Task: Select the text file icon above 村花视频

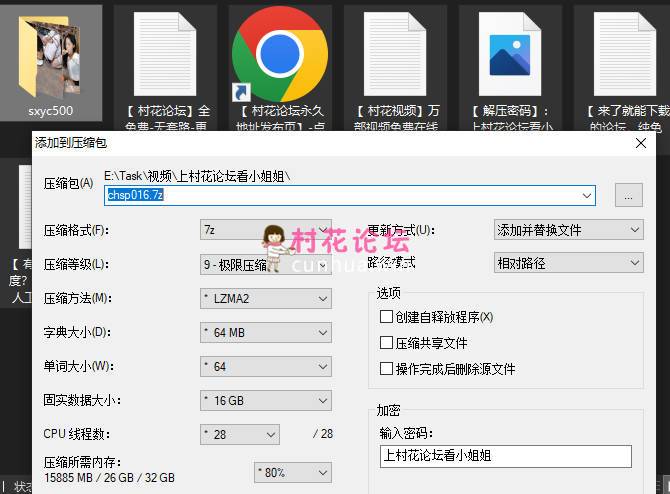Action: click(395, 53)
